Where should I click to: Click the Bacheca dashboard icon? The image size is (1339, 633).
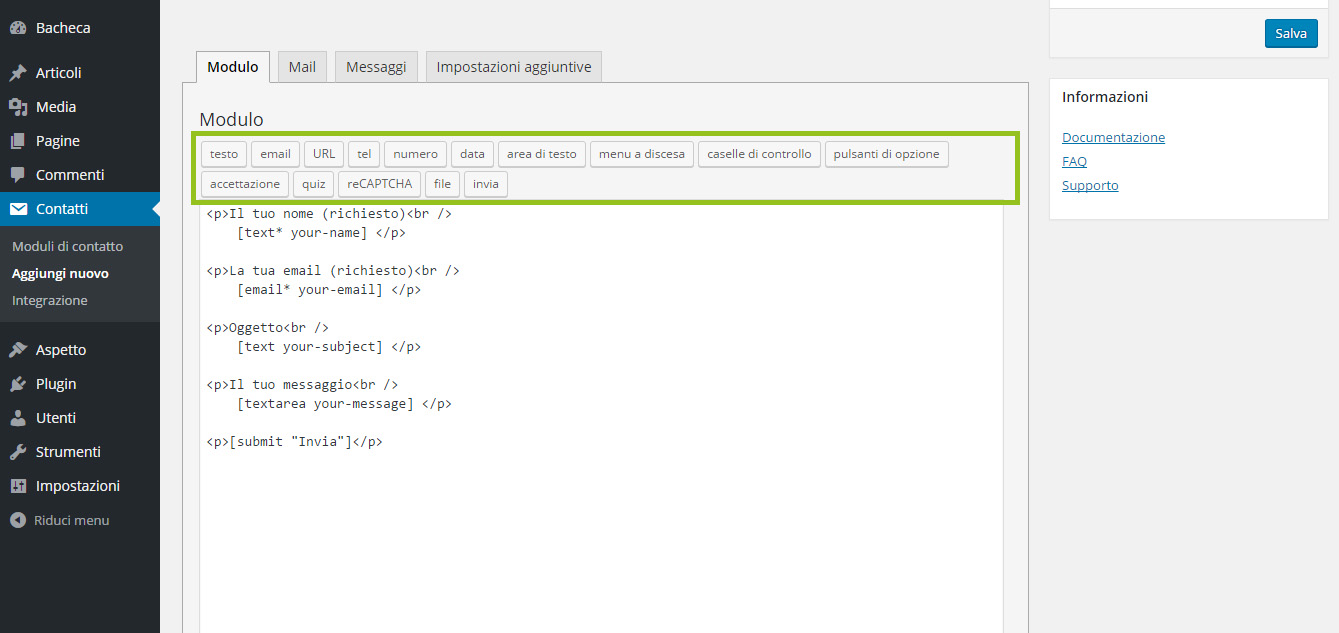click(x=18, y=28)
